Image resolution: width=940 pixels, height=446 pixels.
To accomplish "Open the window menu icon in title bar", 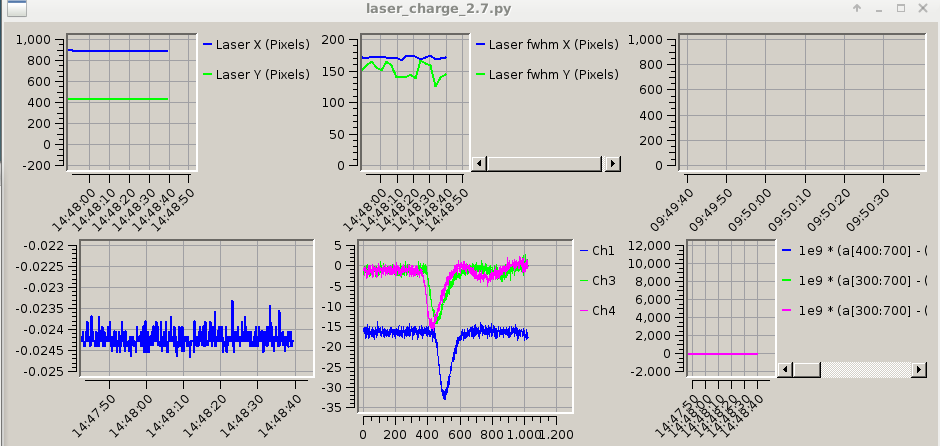I will pos(14,9).
